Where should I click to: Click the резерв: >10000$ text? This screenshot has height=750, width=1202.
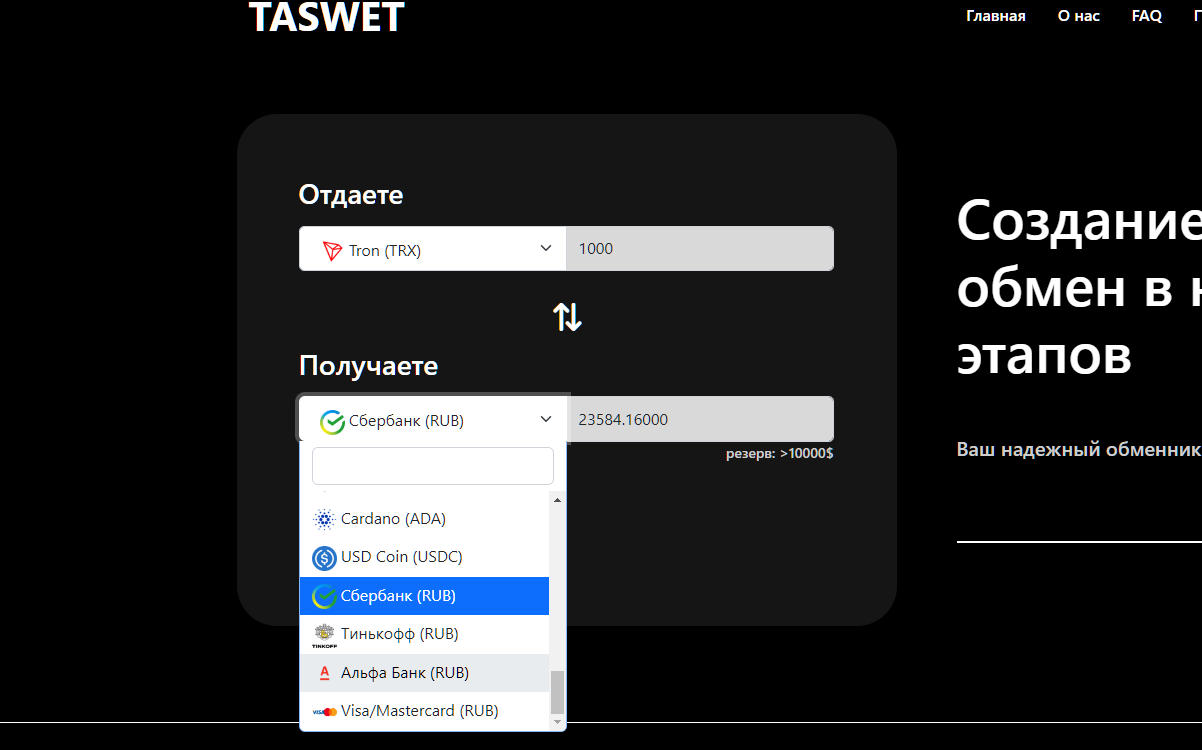point(779,454)
